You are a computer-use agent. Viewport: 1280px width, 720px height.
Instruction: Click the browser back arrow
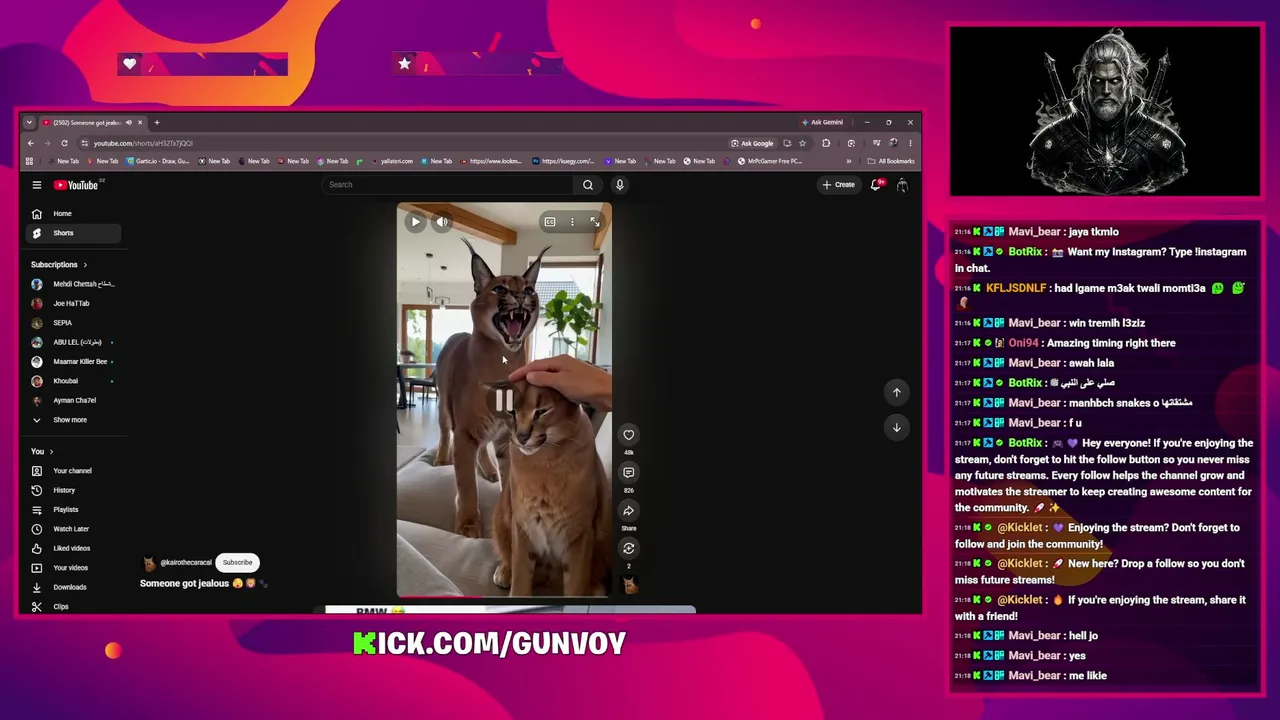(30, 143)
